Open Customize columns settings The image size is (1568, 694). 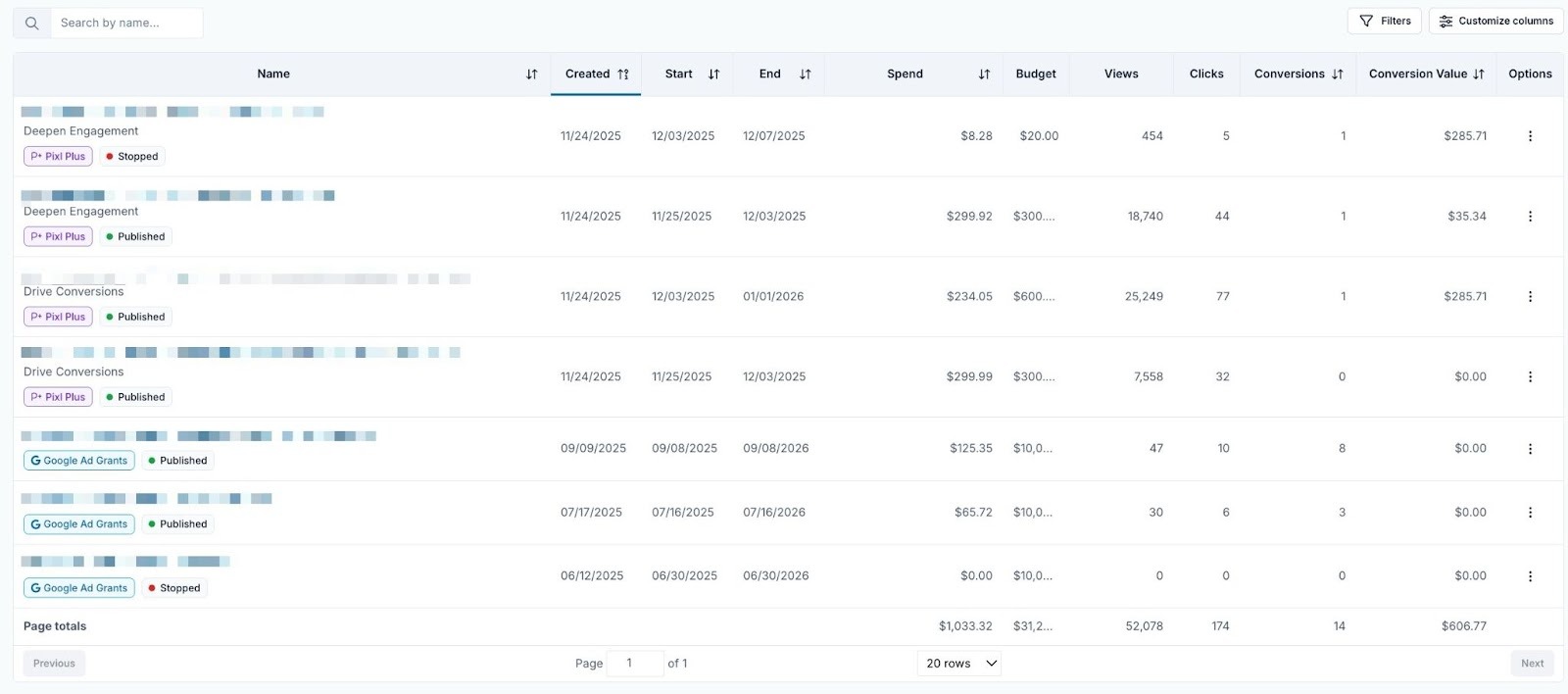coord(1495,21)
